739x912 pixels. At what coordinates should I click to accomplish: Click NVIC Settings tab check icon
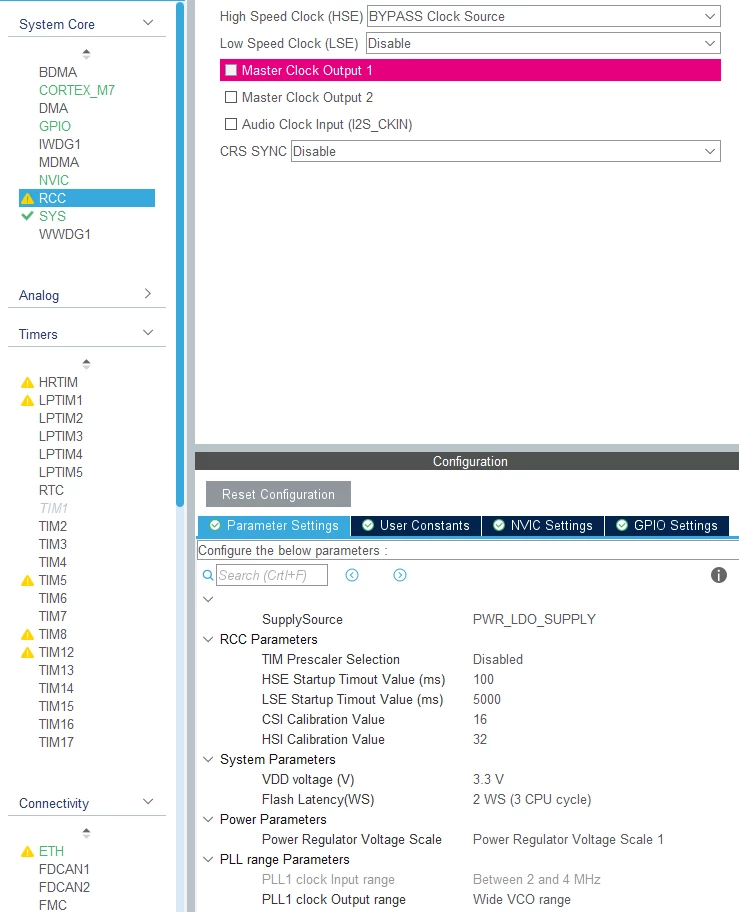(x=499, y=525)
